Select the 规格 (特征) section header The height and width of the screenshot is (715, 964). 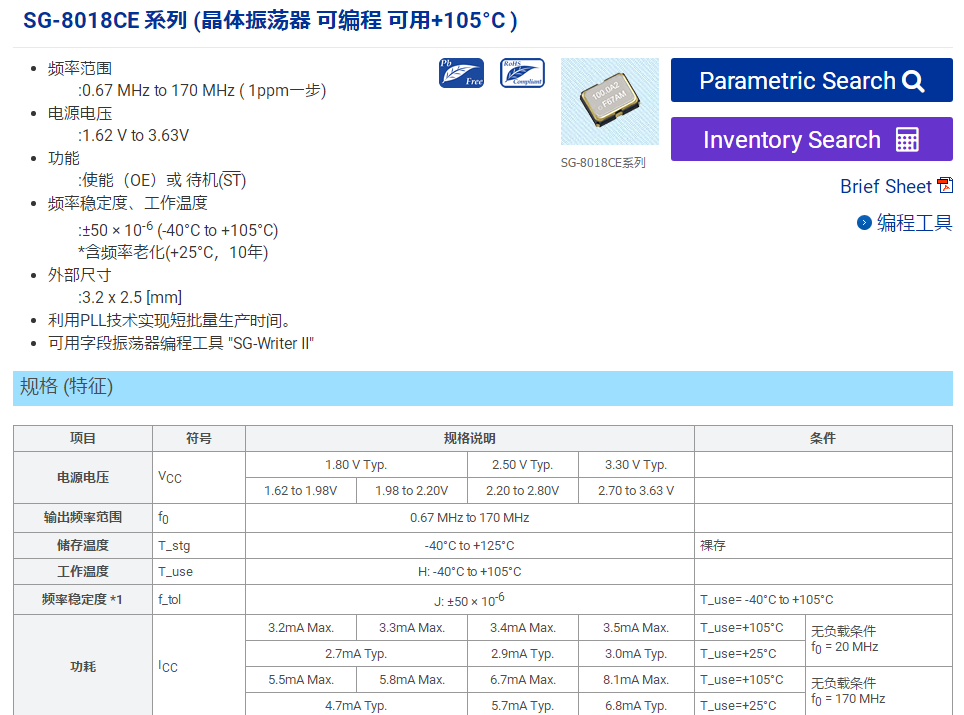[x=67, y=387]
